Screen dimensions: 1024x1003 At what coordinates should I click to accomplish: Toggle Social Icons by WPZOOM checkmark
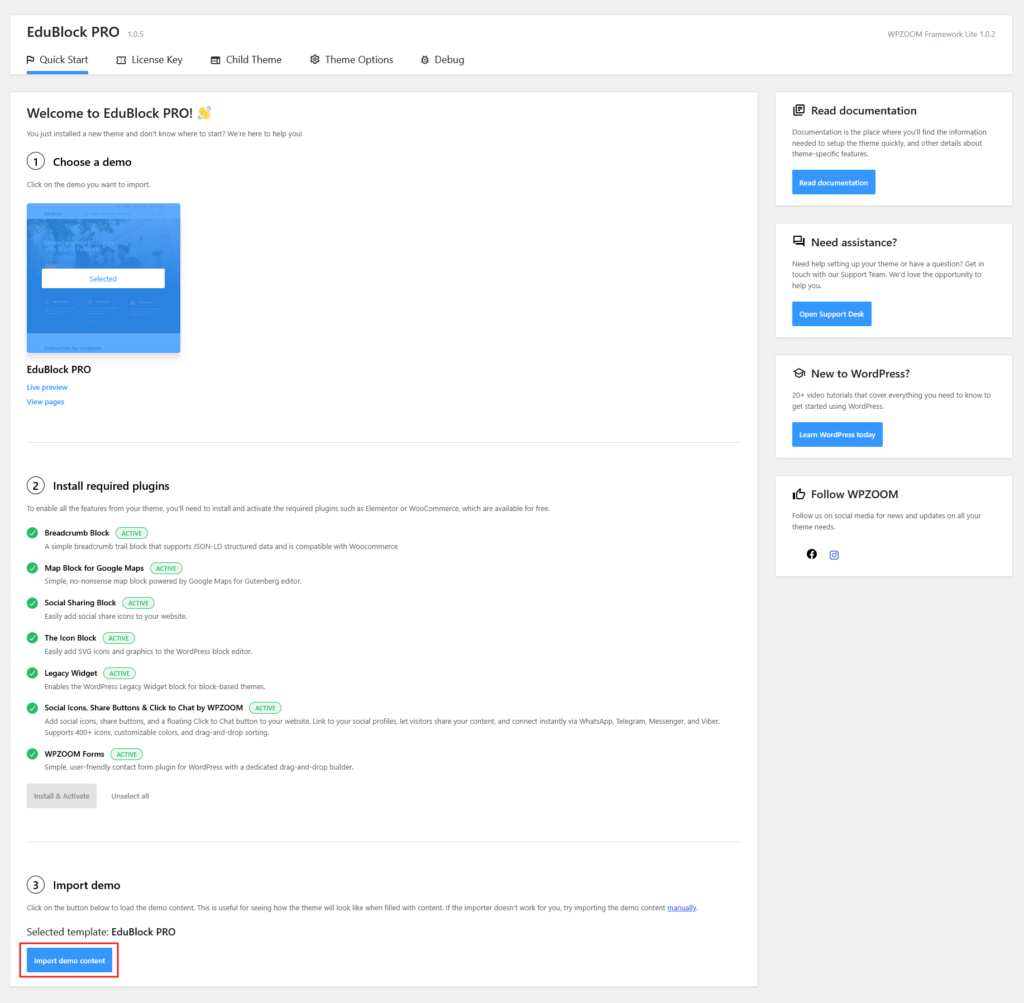click(32, 708)
